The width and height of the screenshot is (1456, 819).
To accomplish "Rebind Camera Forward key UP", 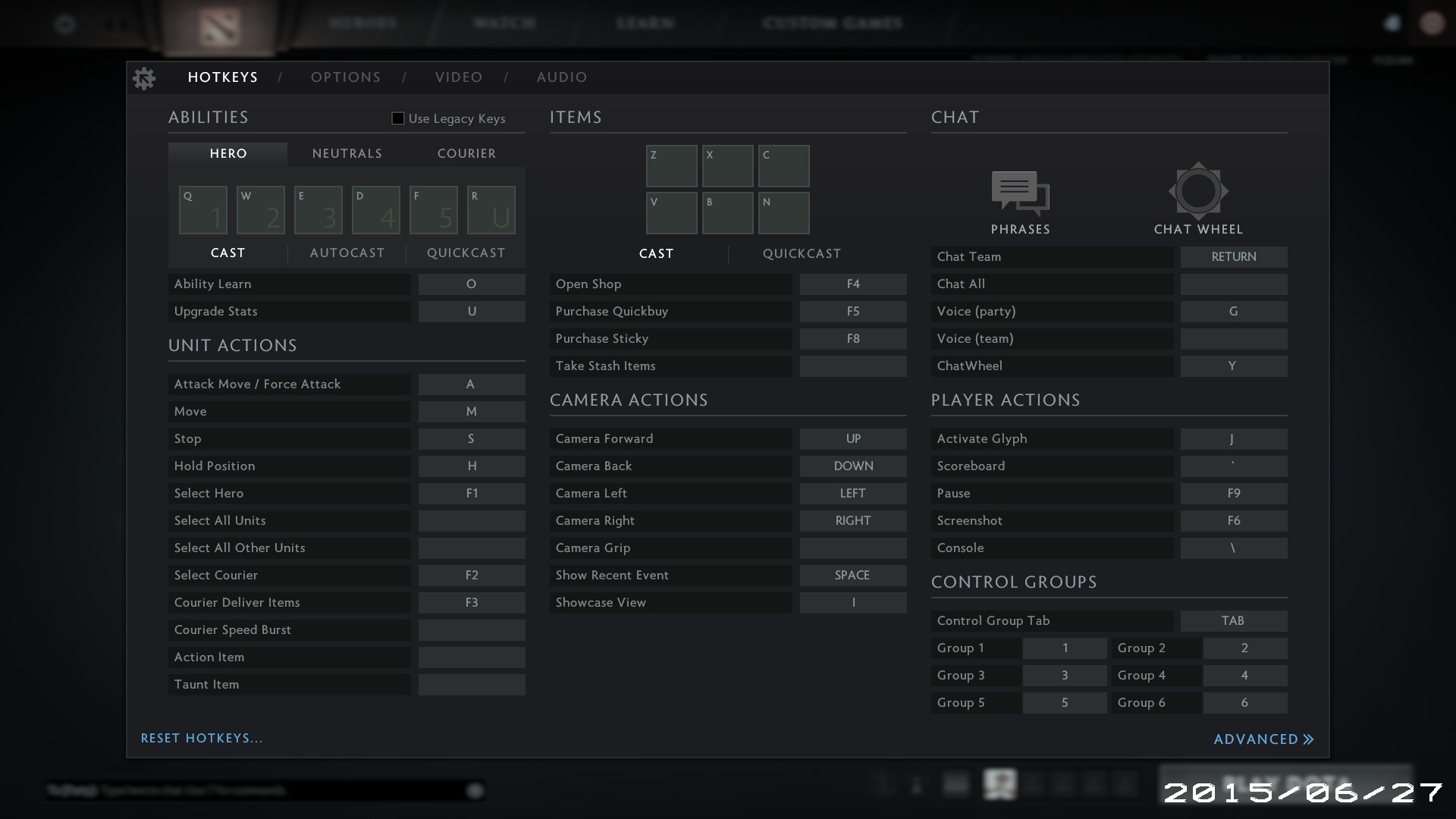I will [x=853, y=439].
